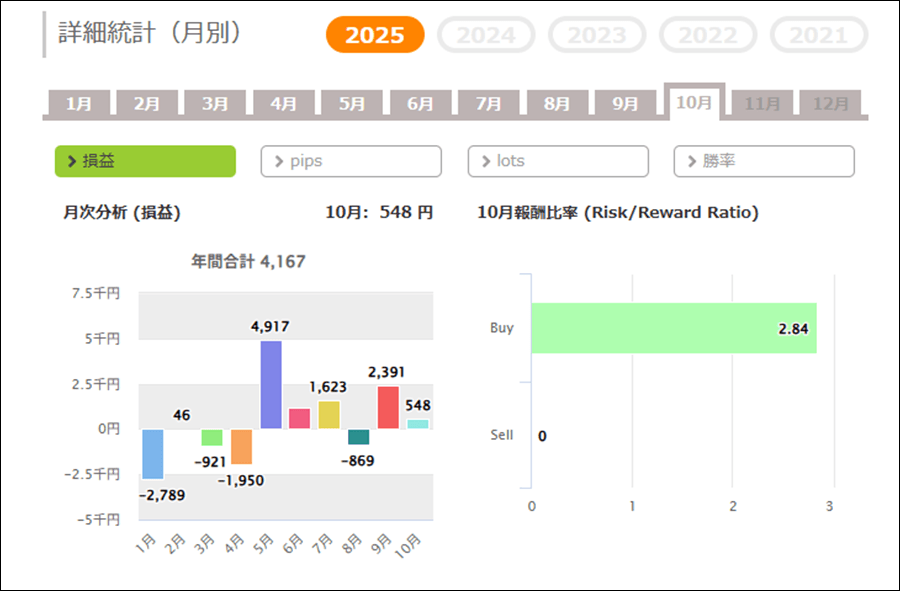Choose the 2023 year button
Image resolution: width=900 pixels, height=591 pixels.
(597, 36)
